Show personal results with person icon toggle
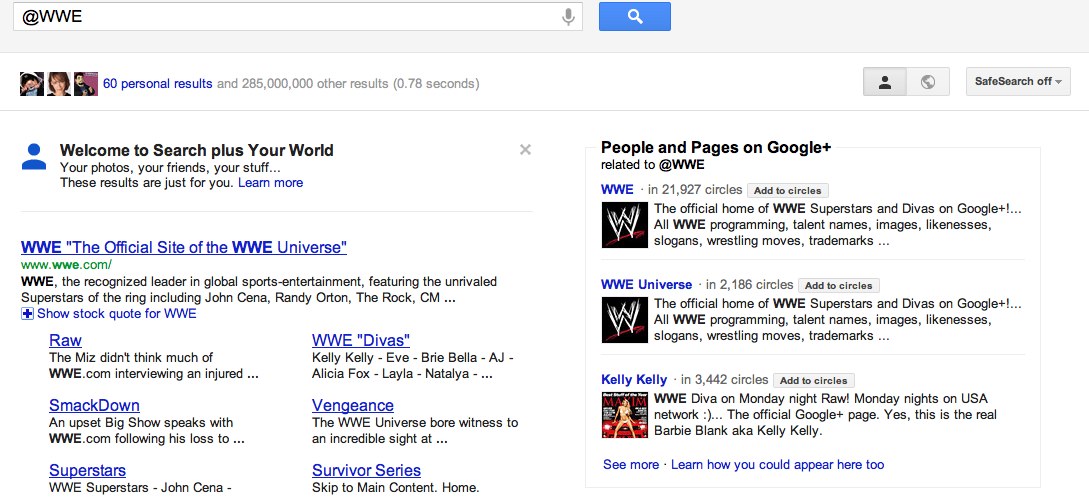Viewport: 1089px width, 498px height. (x=885, y=82)
